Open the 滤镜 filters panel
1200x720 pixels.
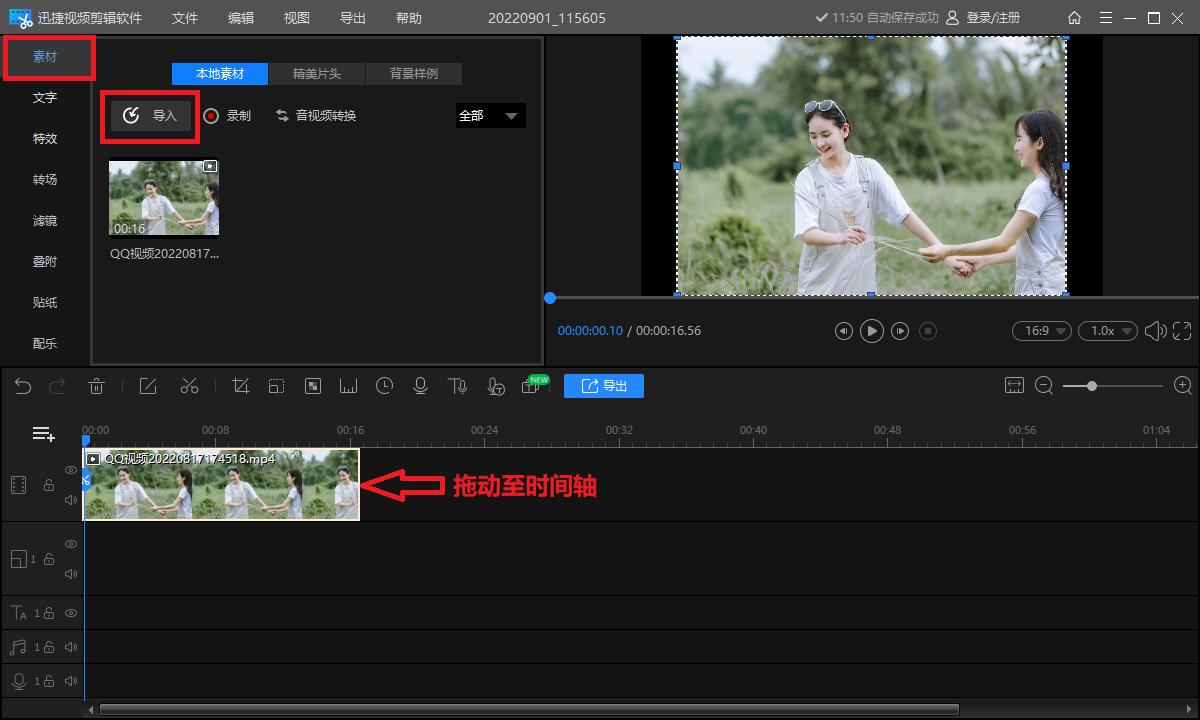click(44, 220)
